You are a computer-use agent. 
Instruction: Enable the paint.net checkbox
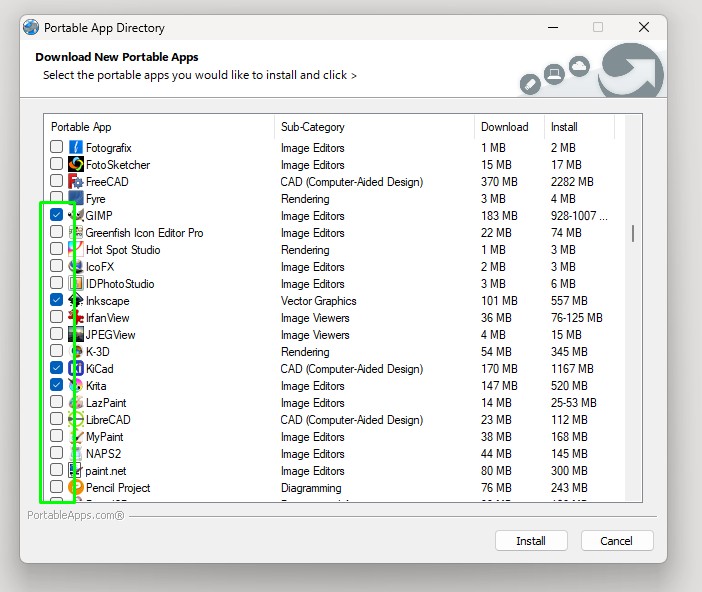point(56,471)
